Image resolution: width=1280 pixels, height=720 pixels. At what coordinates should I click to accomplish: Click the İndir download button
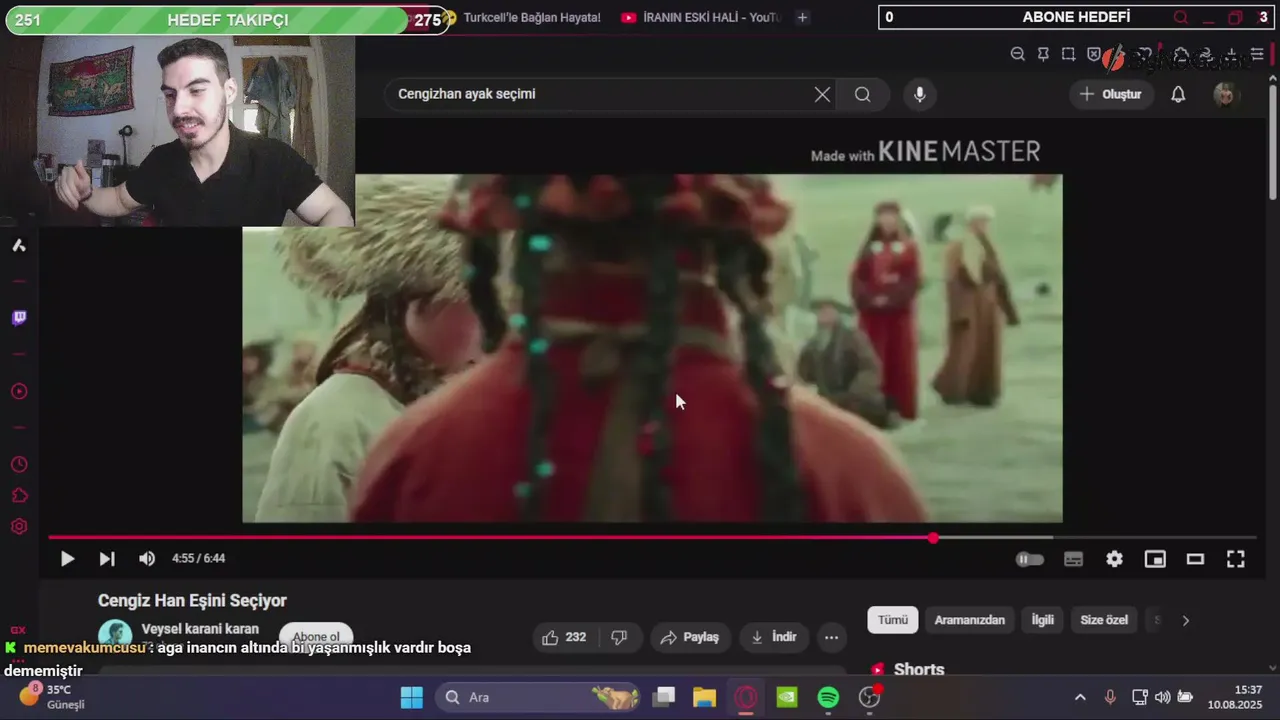[x=774, y=637]
